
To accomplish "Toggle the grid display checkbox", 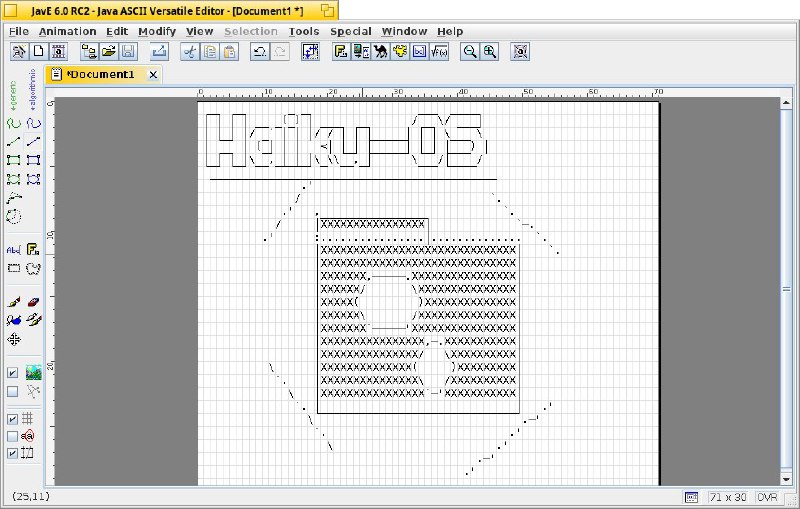I will click(x=13, y=419).
